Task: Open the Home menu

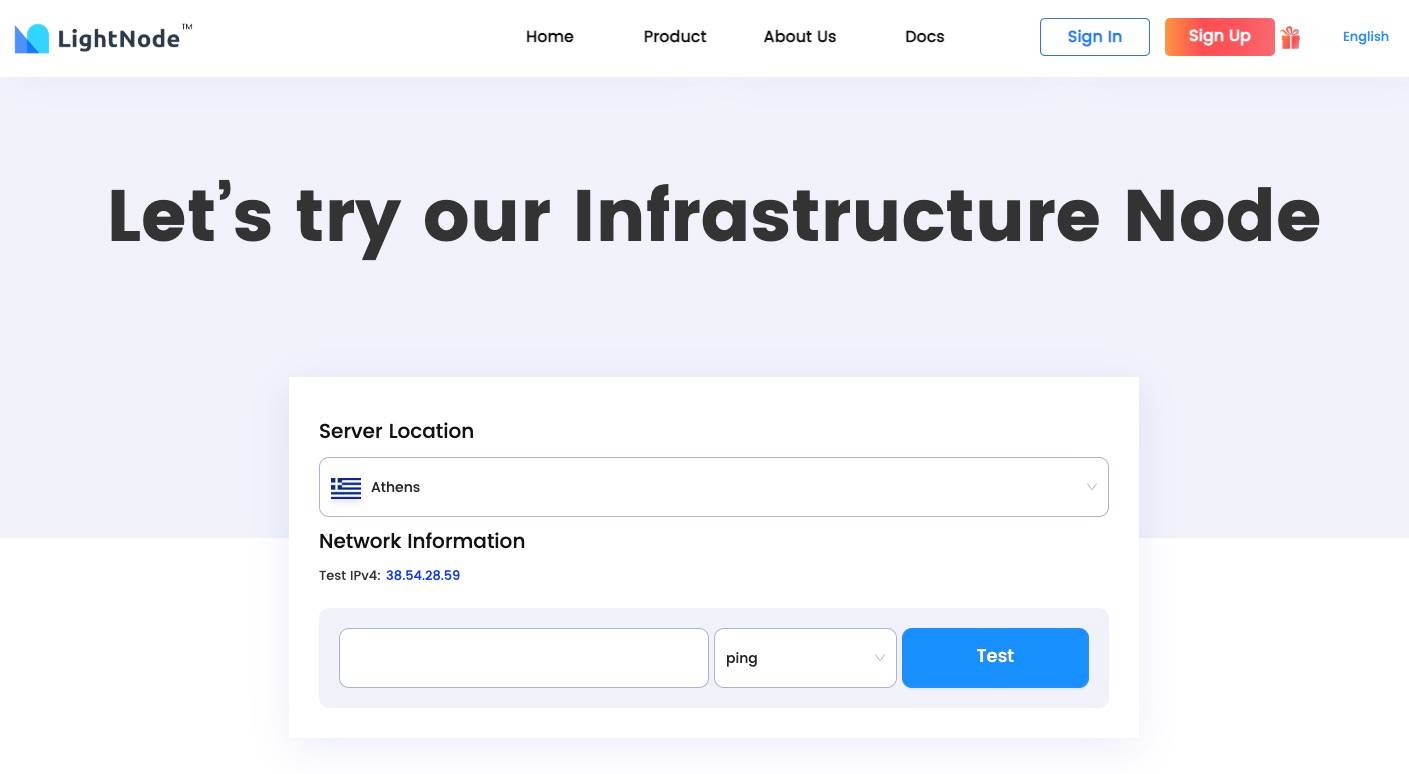Action: coord(549,37)
